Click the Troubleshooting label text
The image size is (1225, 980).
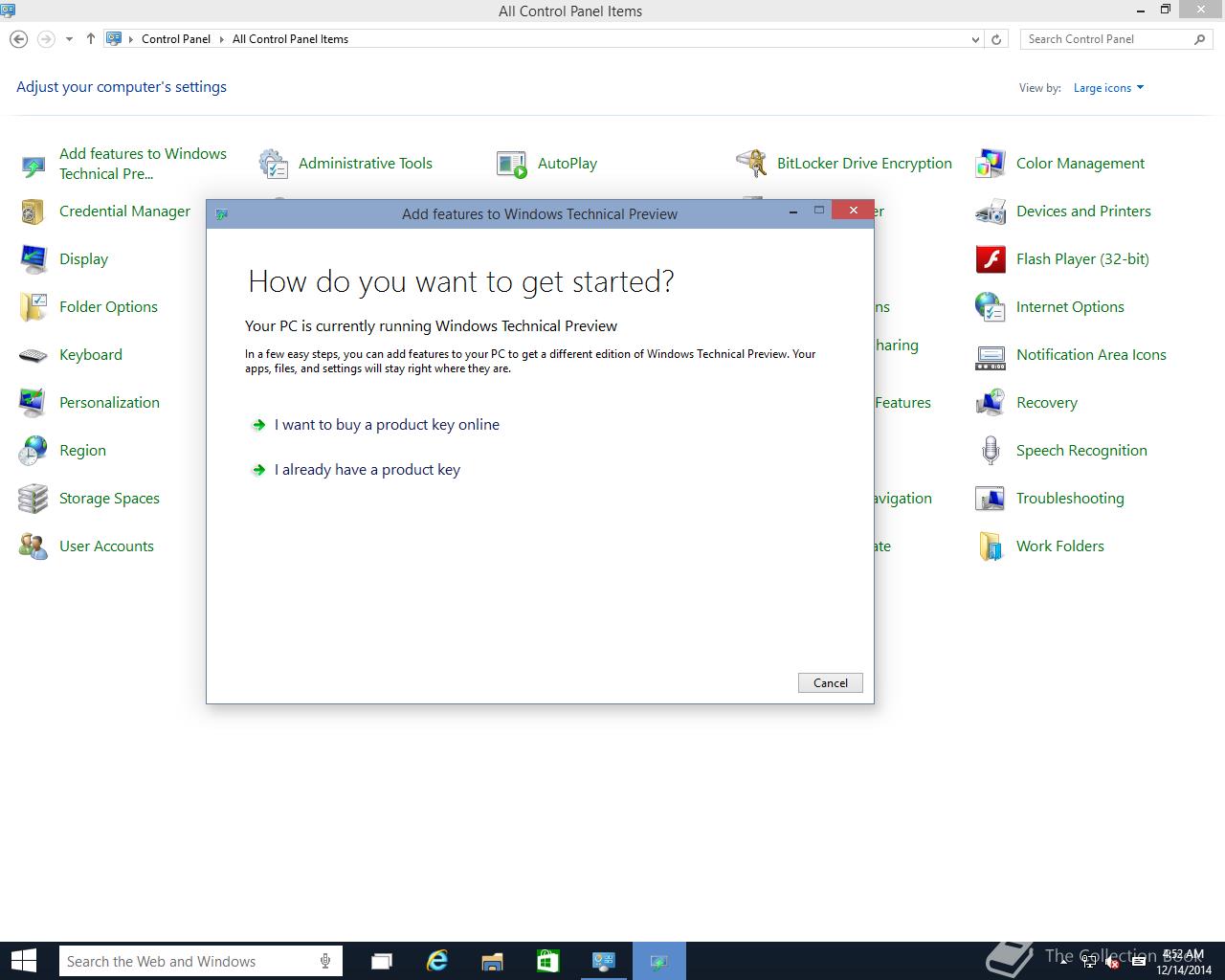pos(1070,499)
